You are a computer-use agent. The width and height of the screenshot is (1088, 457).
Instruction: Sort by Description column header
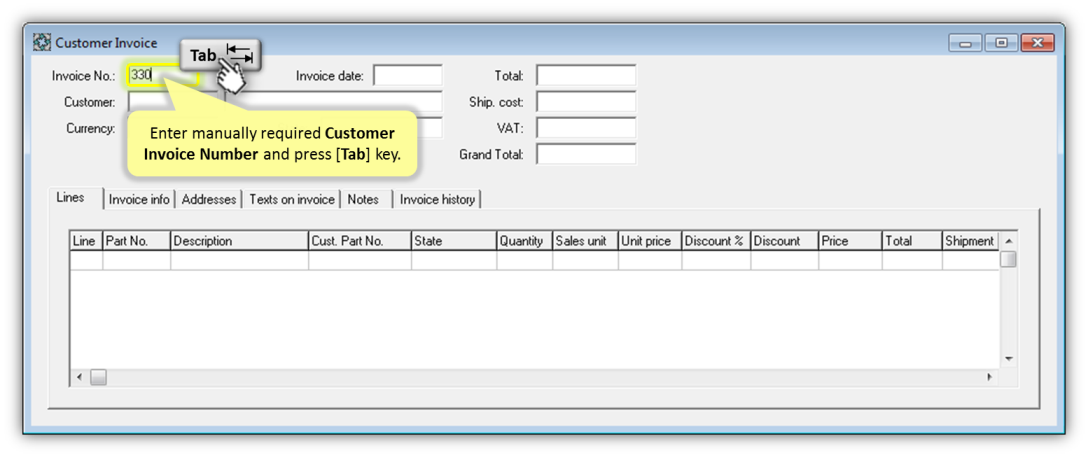(x=239, y=241)
